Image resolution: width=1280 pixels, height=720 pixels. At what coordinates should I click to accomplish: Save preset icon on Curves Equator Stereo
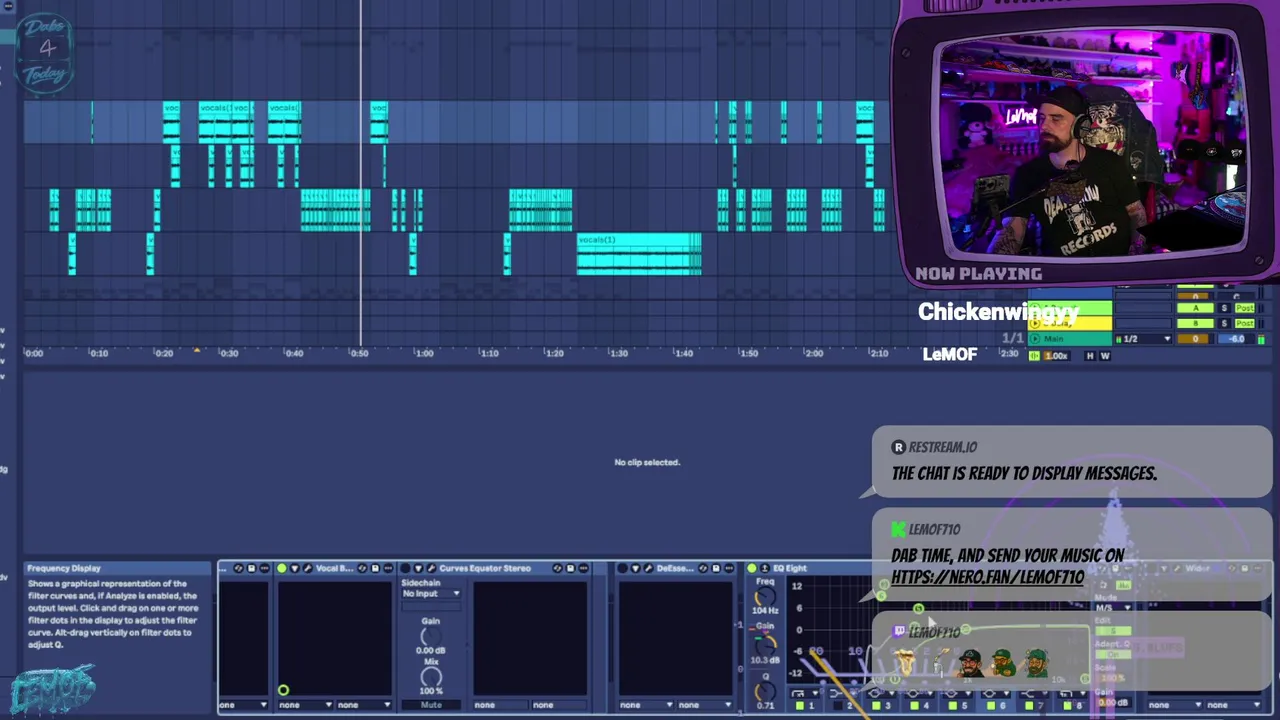570,568
